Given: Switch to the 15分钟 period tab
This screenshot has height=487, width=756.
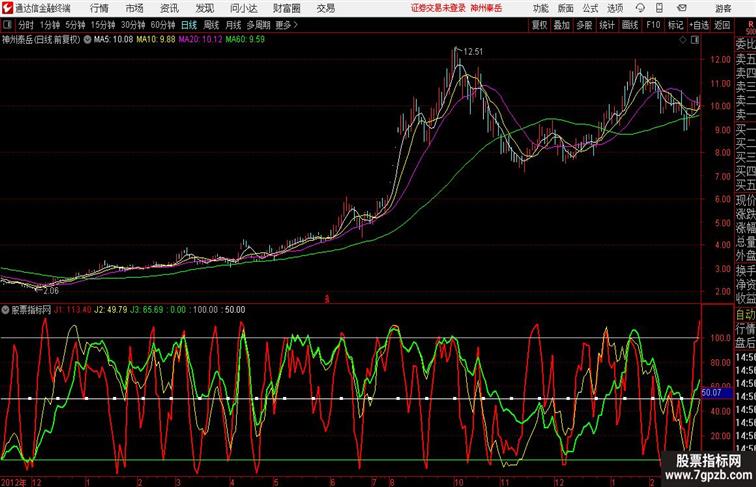Looking at the screenshot, I should (x=103, y=25).
